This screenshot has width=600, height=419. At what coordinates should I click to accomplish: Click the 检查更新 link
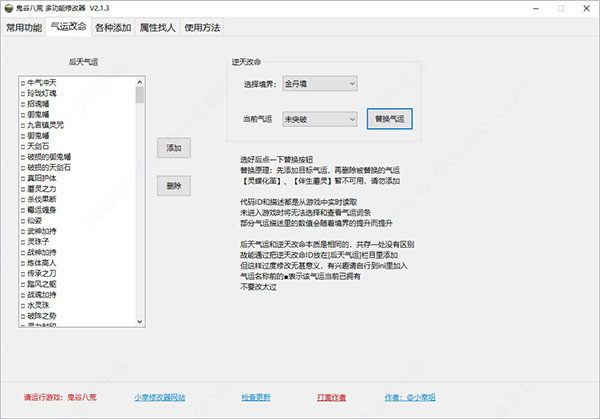(256, 398)
